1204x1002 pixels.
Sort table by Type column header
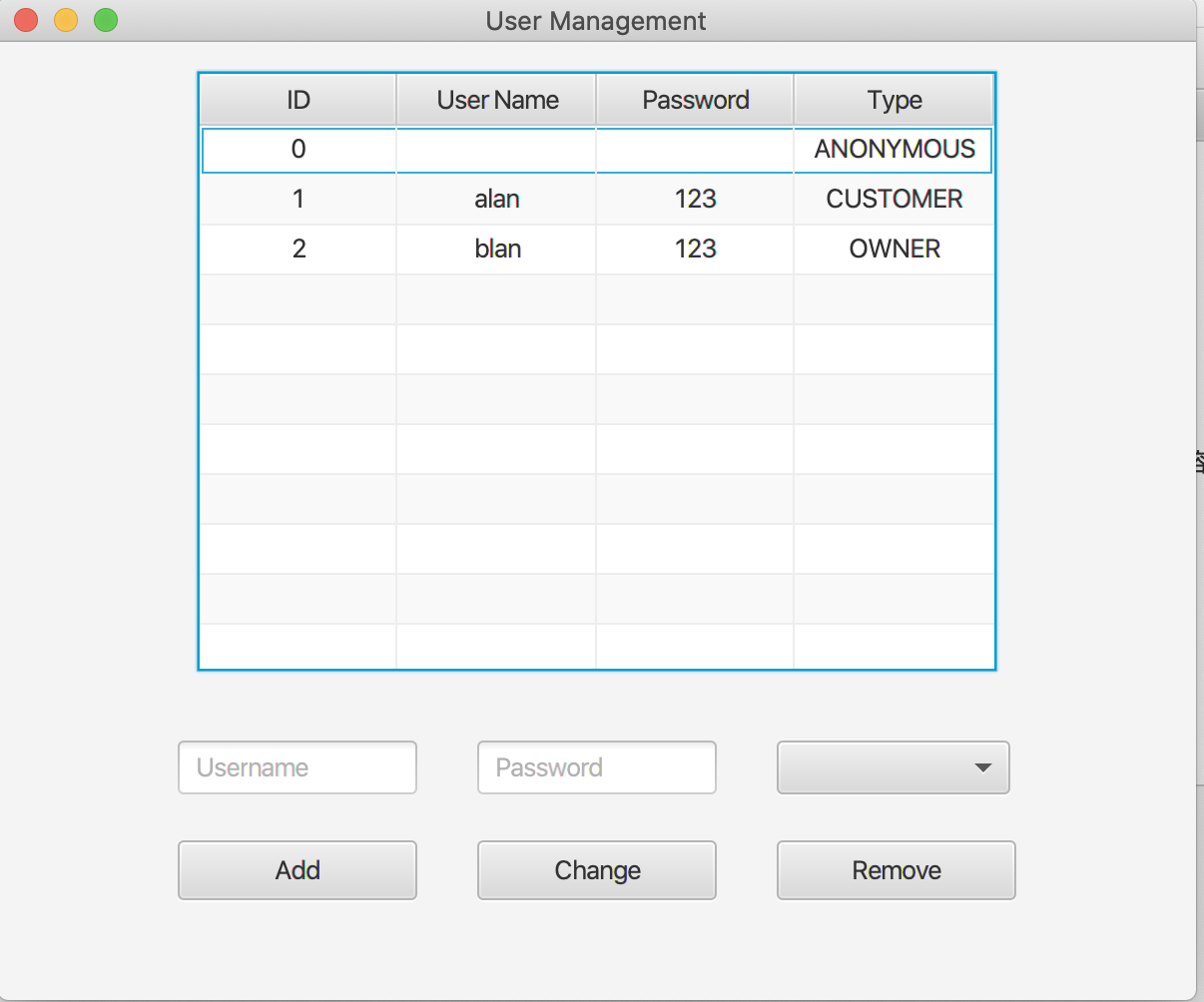click(x=894, y=100)
